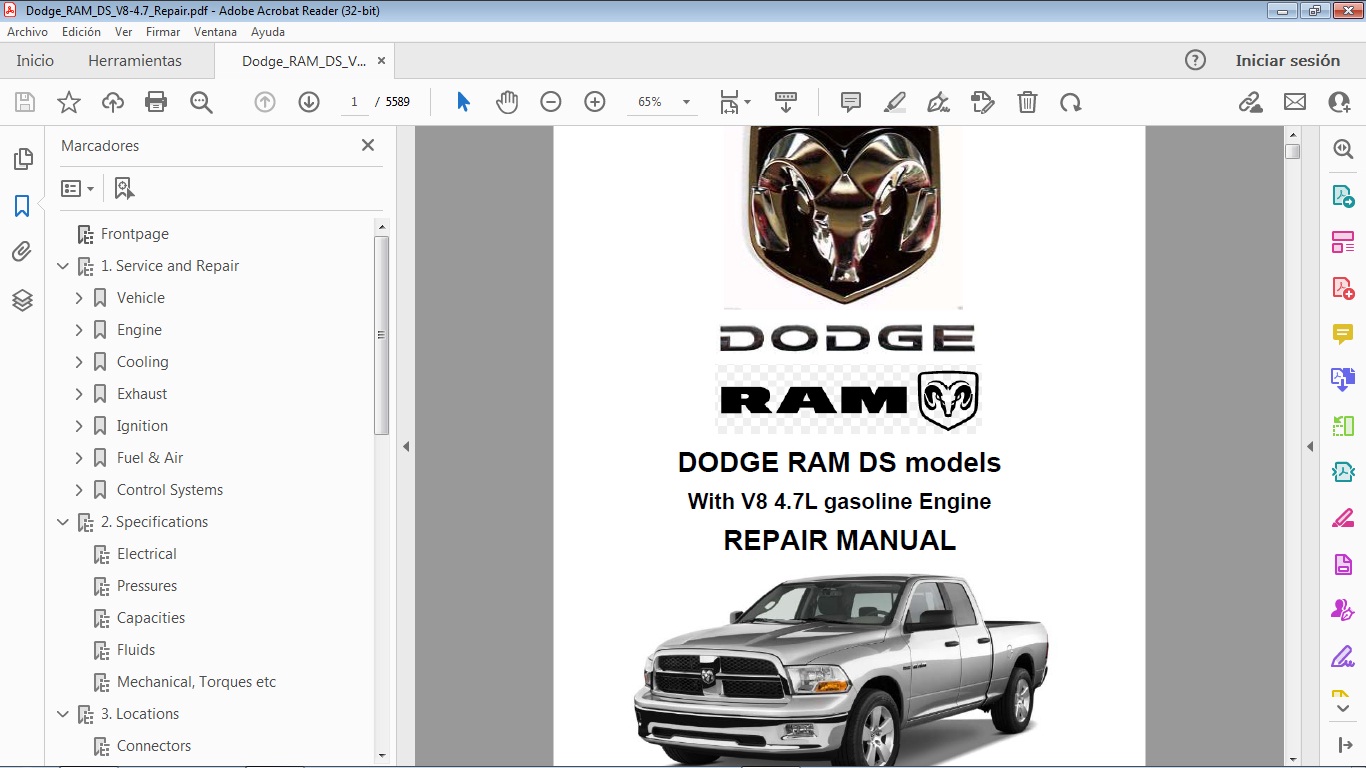1366x768 pixels.
Task: Expand the Vehicle bookmark
Action: point(79,298)
